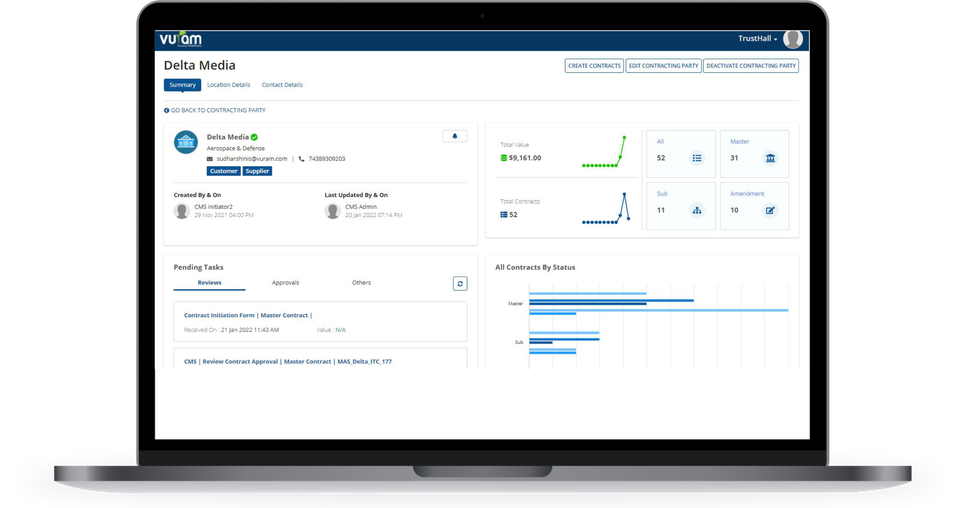The width and height of the screenshot is (960, 508).
Task: Open the TrustHall user dropdown
Action: point(757,39)
